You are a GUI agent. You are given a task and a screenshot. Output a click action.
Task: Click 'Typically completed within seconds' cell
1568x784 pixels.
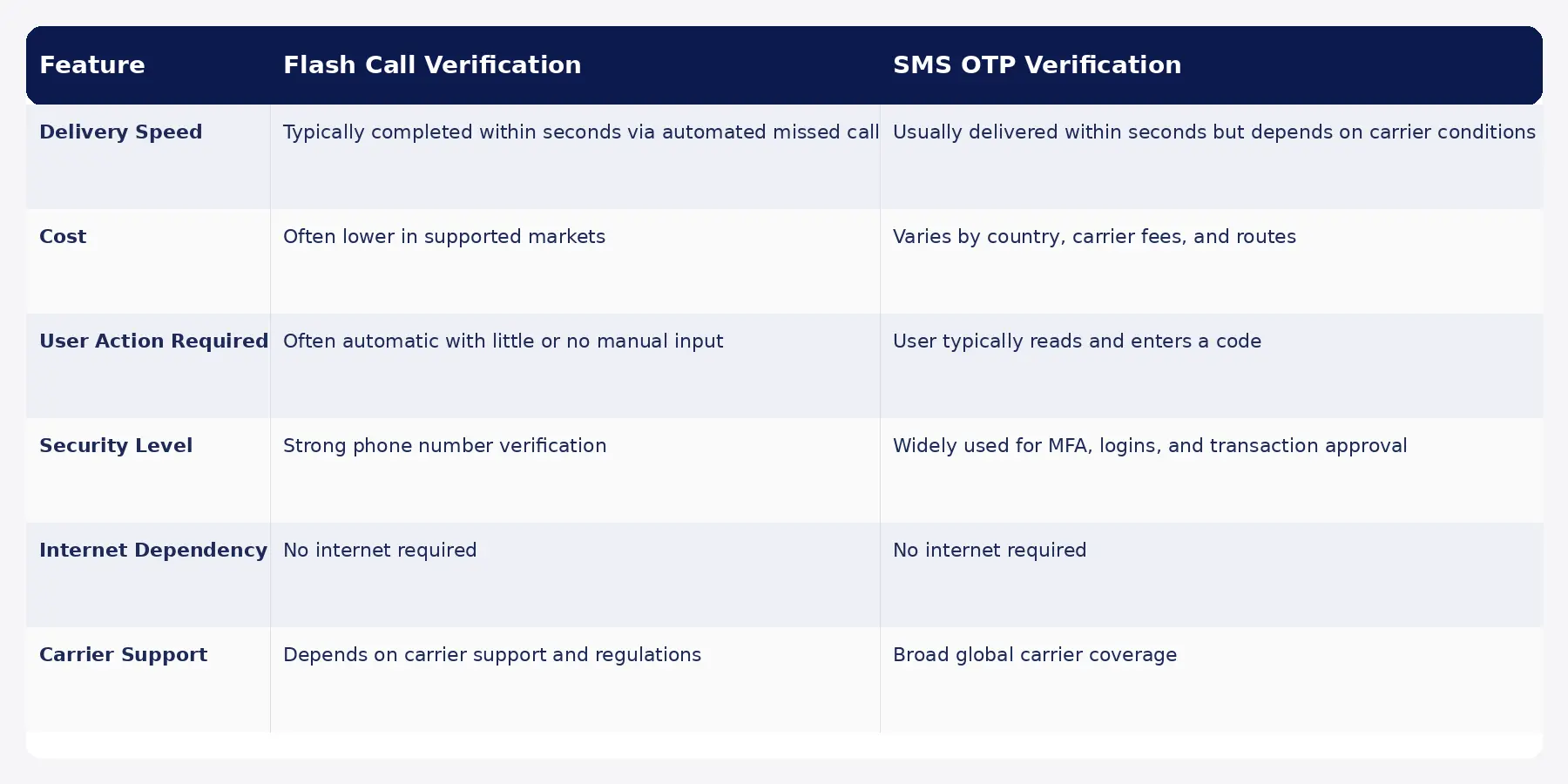tap(575, 157)
